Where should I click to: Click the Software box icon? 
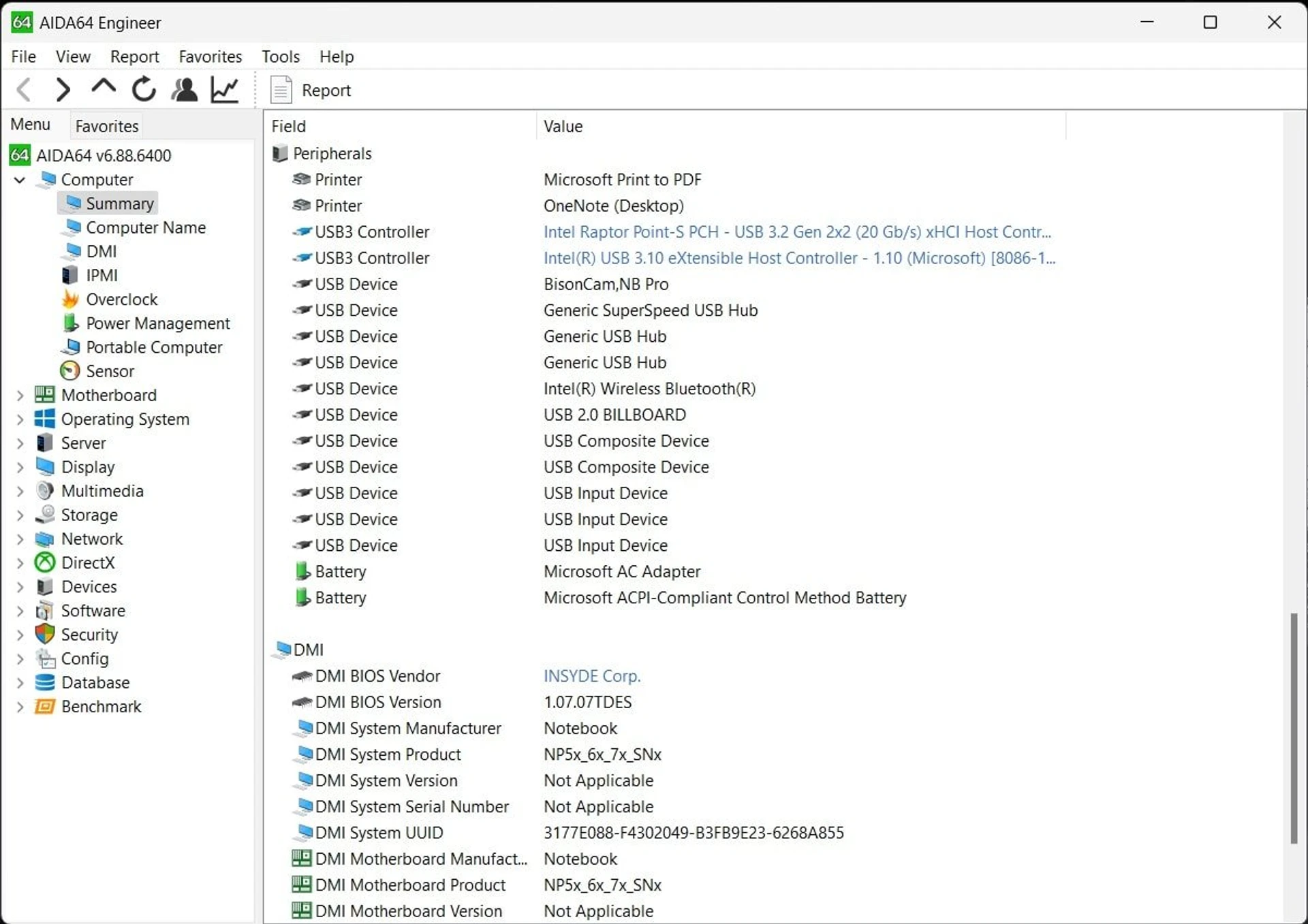click(45, 611)
